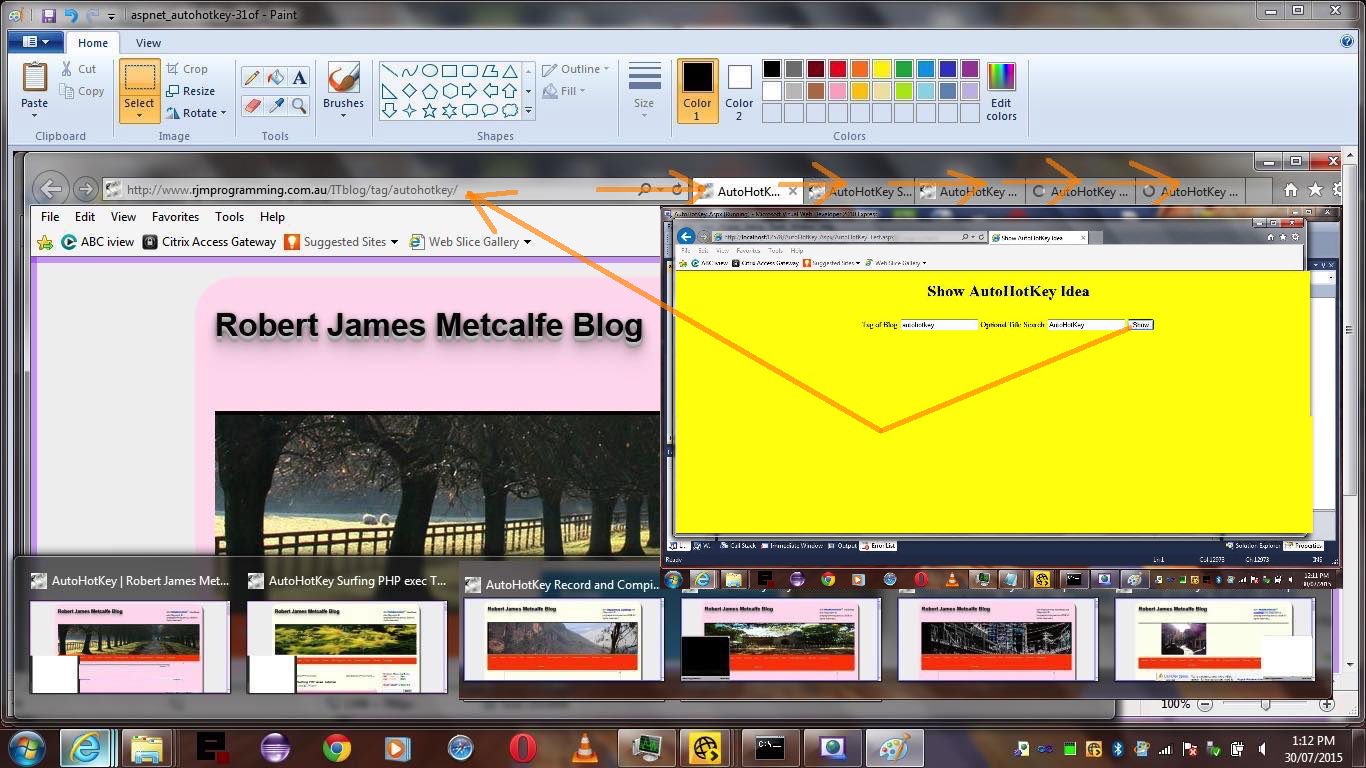Screen dimensions: 1366x768
Task: Open Paint Help question mark icon
Action: [x=1347, y=42]
